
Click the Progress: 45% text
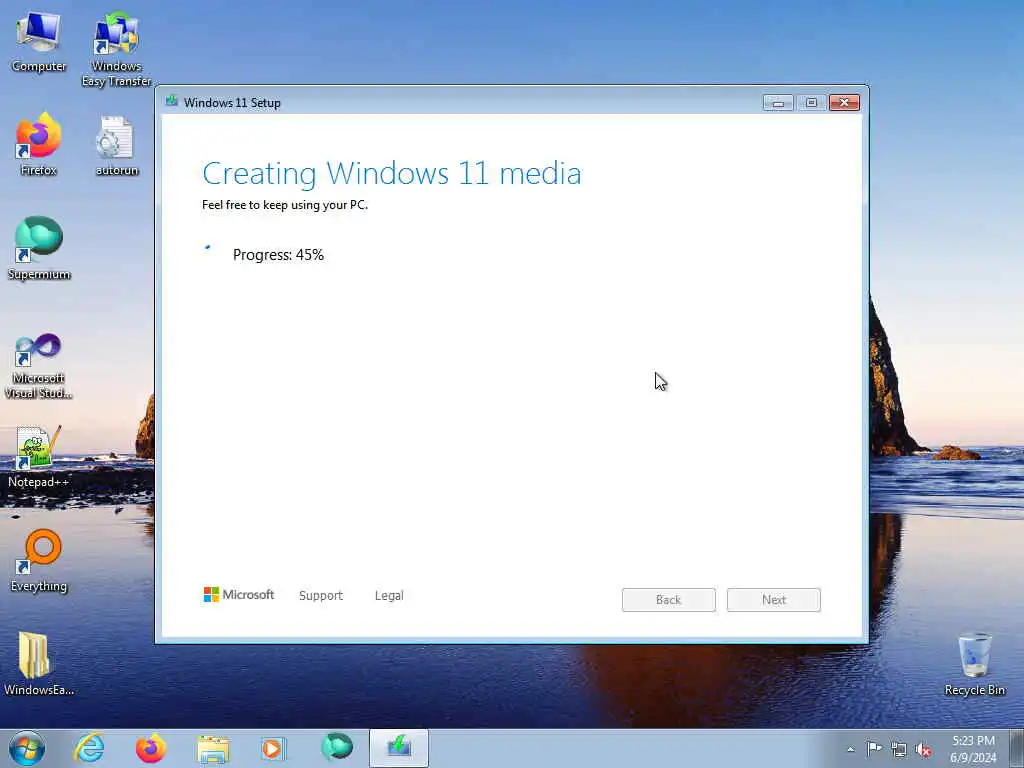coord(278,255)
